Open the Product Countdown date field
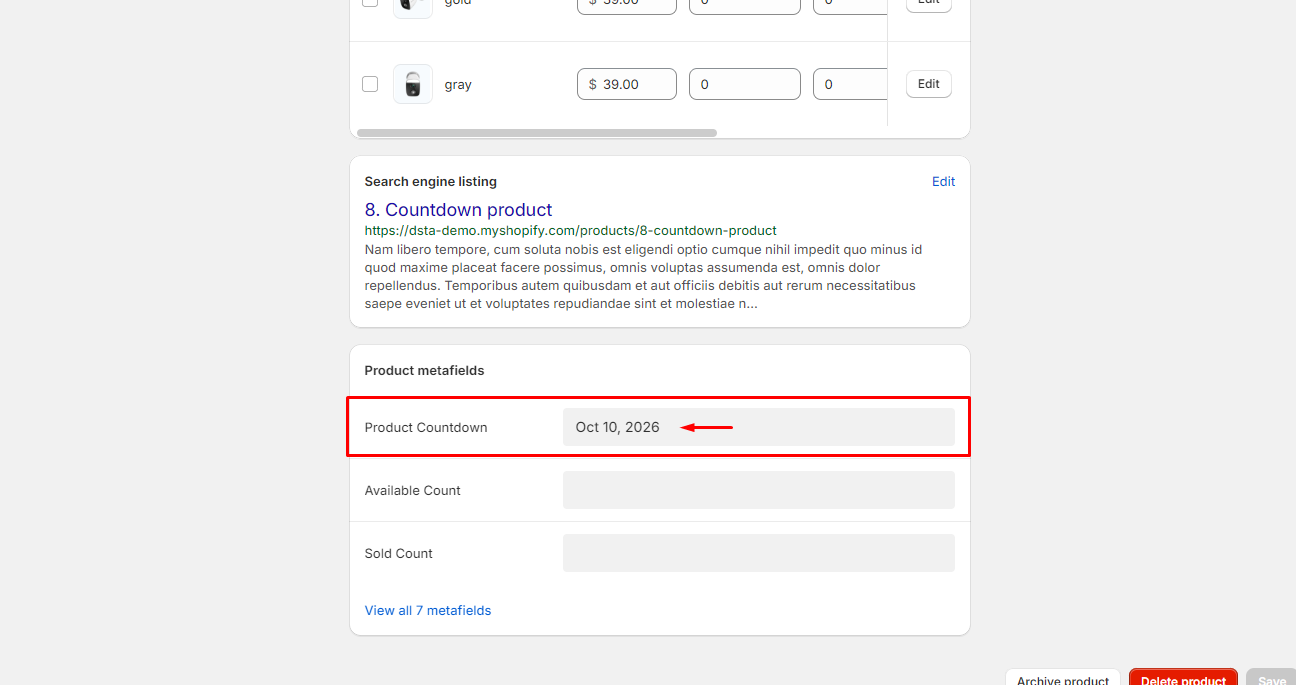The width and height of the screenshot is (1296, 685). click(758, 427)
